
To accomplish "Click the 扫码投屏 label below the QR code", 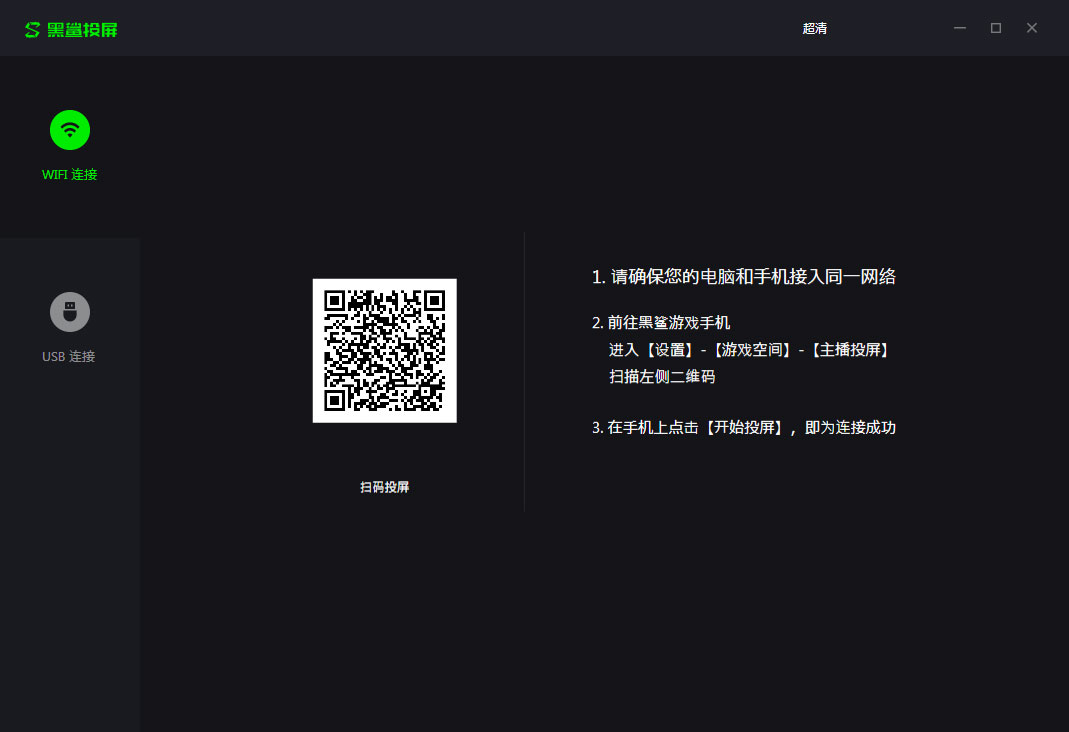I will 384,487.
